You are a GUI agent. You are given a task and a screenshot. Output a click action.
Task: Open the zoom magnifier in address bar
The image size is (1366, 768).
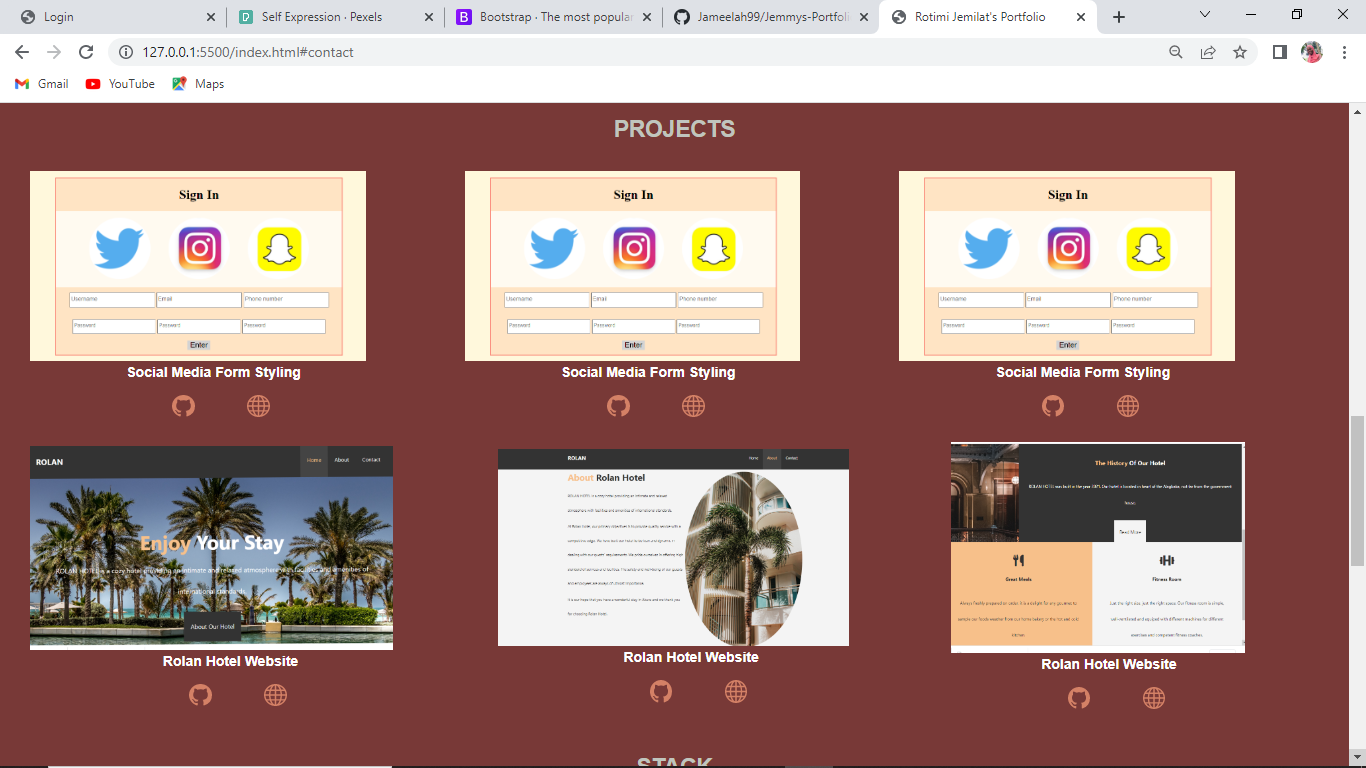(x=1176, y=52)
